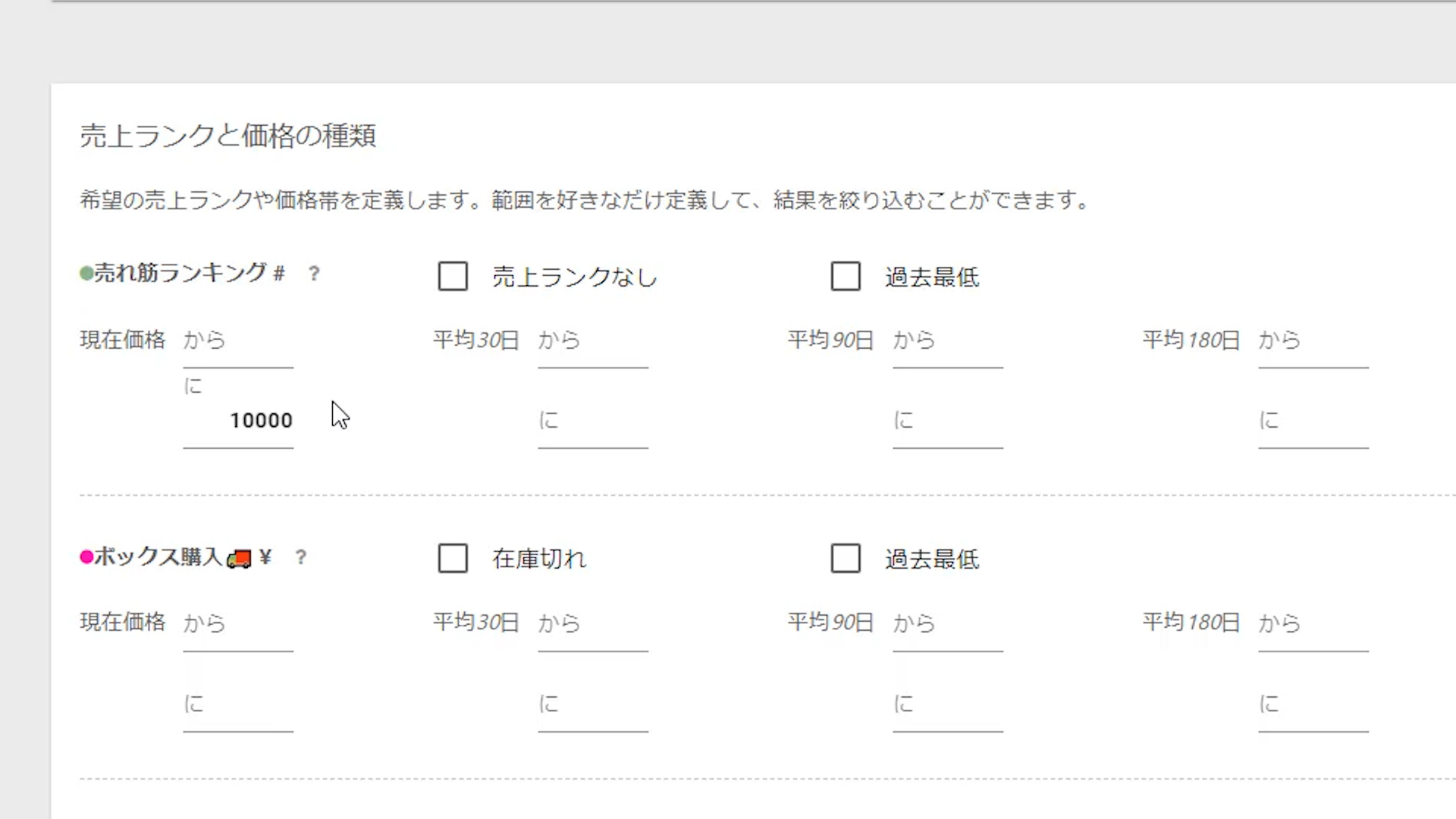Click the help question mark beside ボックス購入
Image resolution: width=1456 pixels, height=819 pixels.
click(301, 557)
